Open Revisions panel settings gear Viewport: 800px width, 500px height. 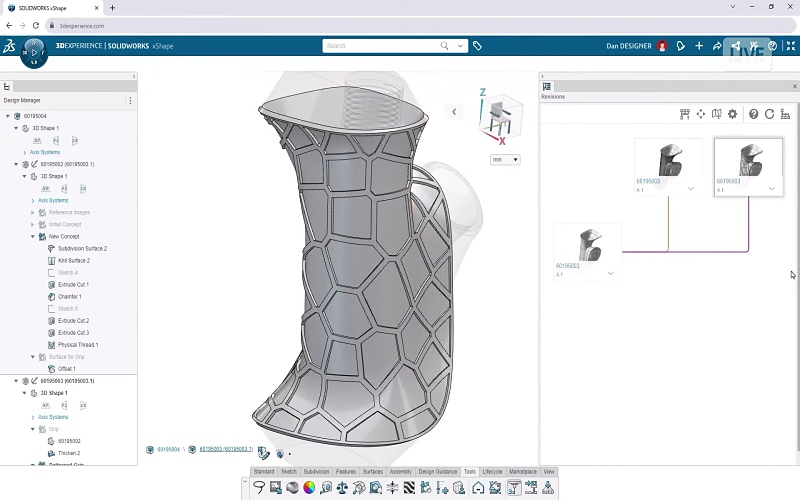pyautogui.click(x=732, y=114)
